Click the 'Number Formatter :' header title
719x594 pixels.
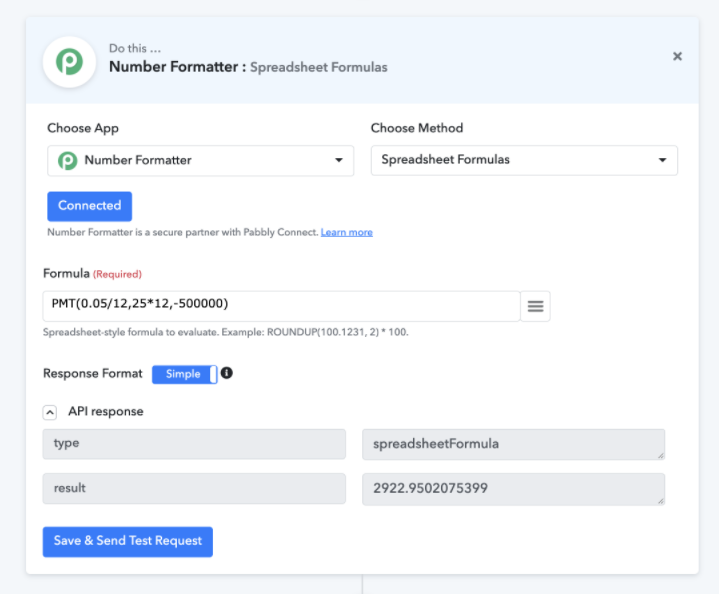coord(177,67)
